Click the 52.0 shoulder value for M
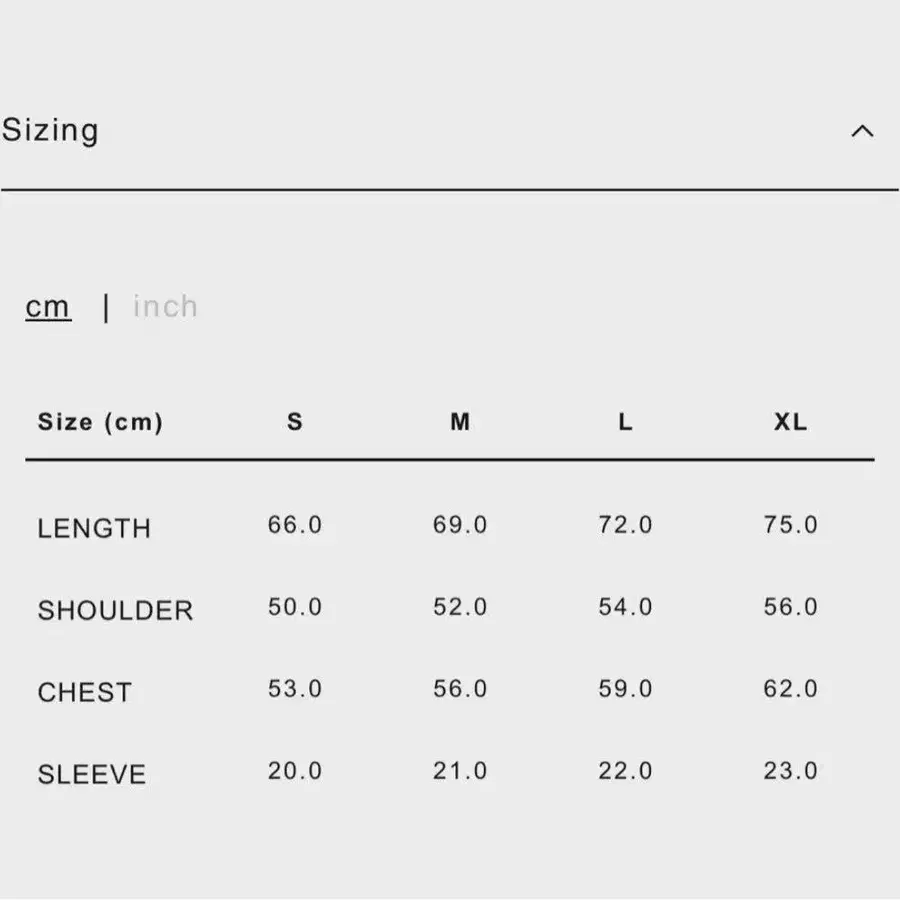 click(x=460, y=607)
